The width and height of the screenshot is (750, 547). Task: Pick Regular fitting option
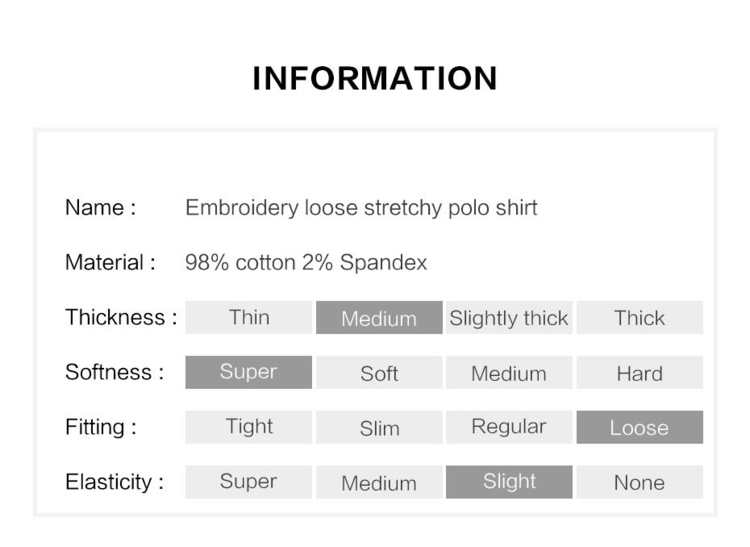509,427
